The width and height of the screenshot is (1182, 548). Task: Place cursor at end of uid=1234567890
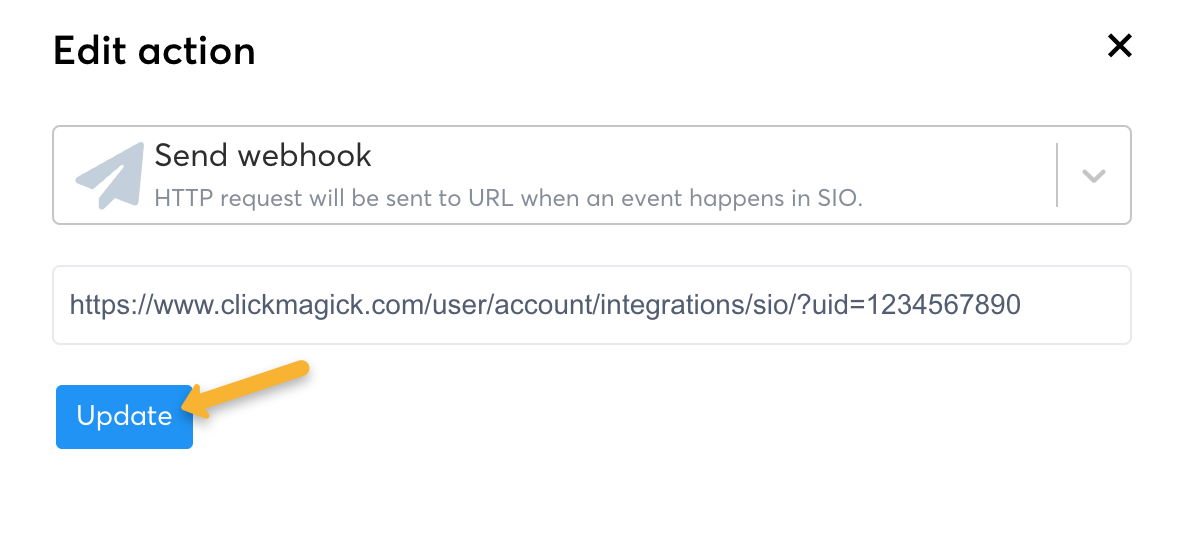click(x=1022, y=305)
